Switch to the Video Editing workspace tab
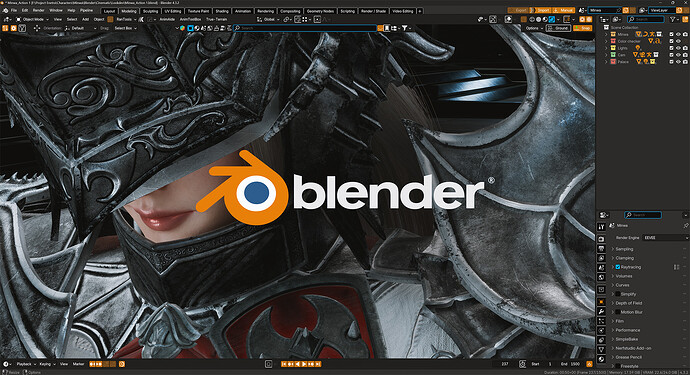The height and width of the screenshot is (375, 690). point(403,11)
